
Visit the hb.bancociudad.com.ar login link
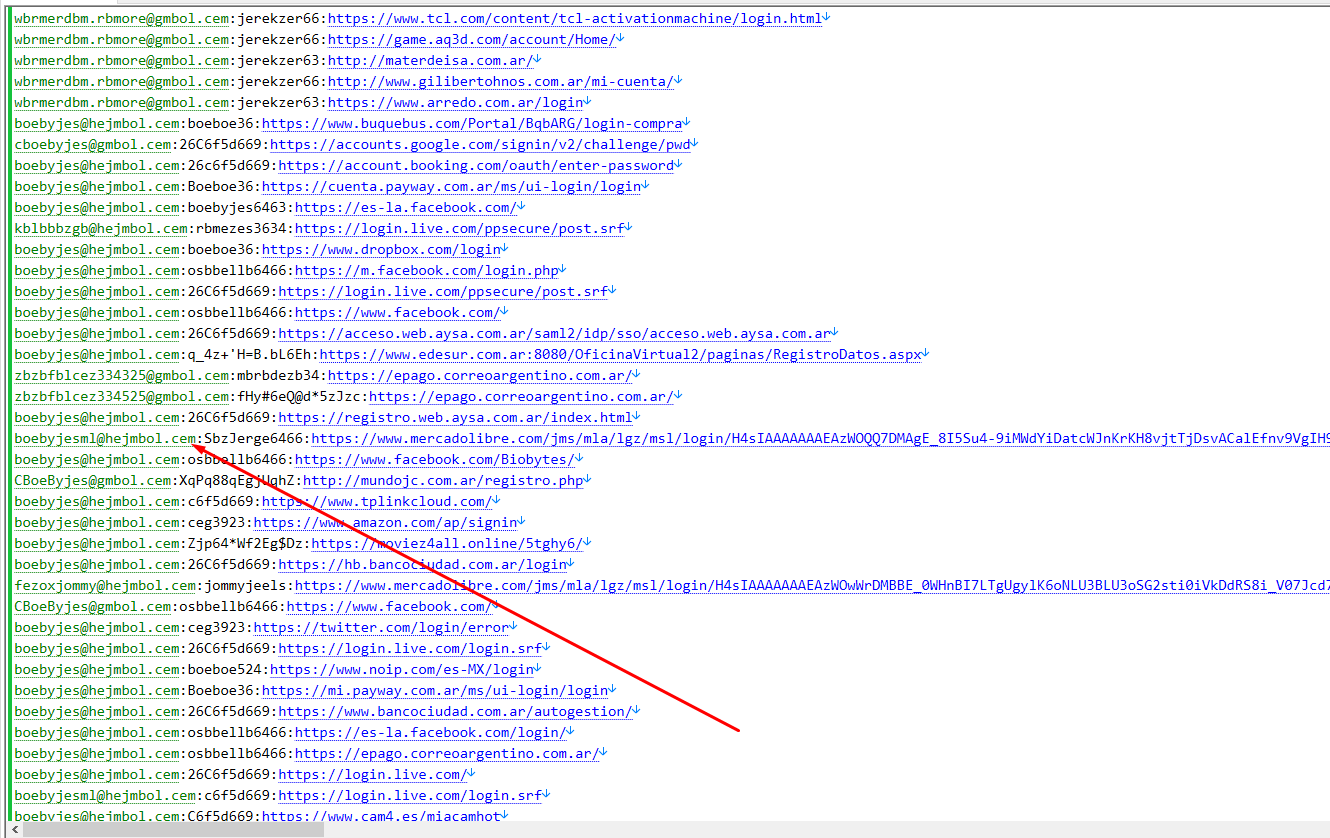pyautogui.click(x=423, y=565)
